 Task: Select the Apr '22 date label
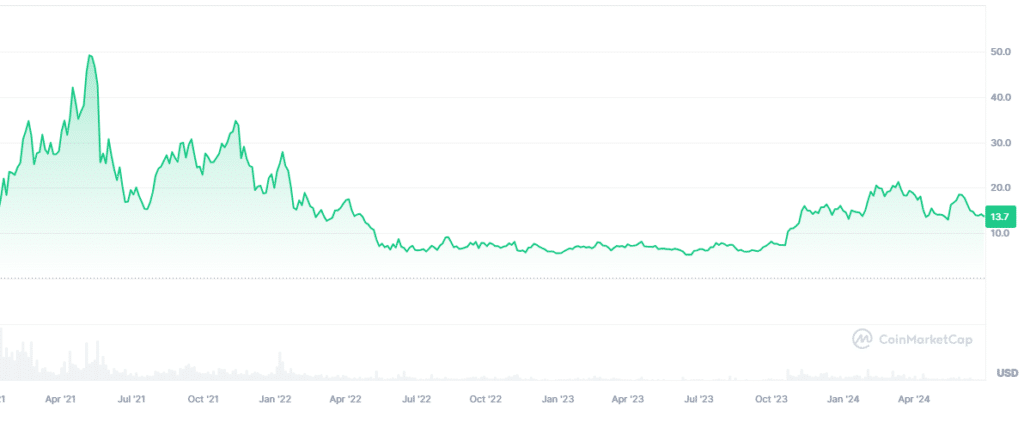click(345, 399)
